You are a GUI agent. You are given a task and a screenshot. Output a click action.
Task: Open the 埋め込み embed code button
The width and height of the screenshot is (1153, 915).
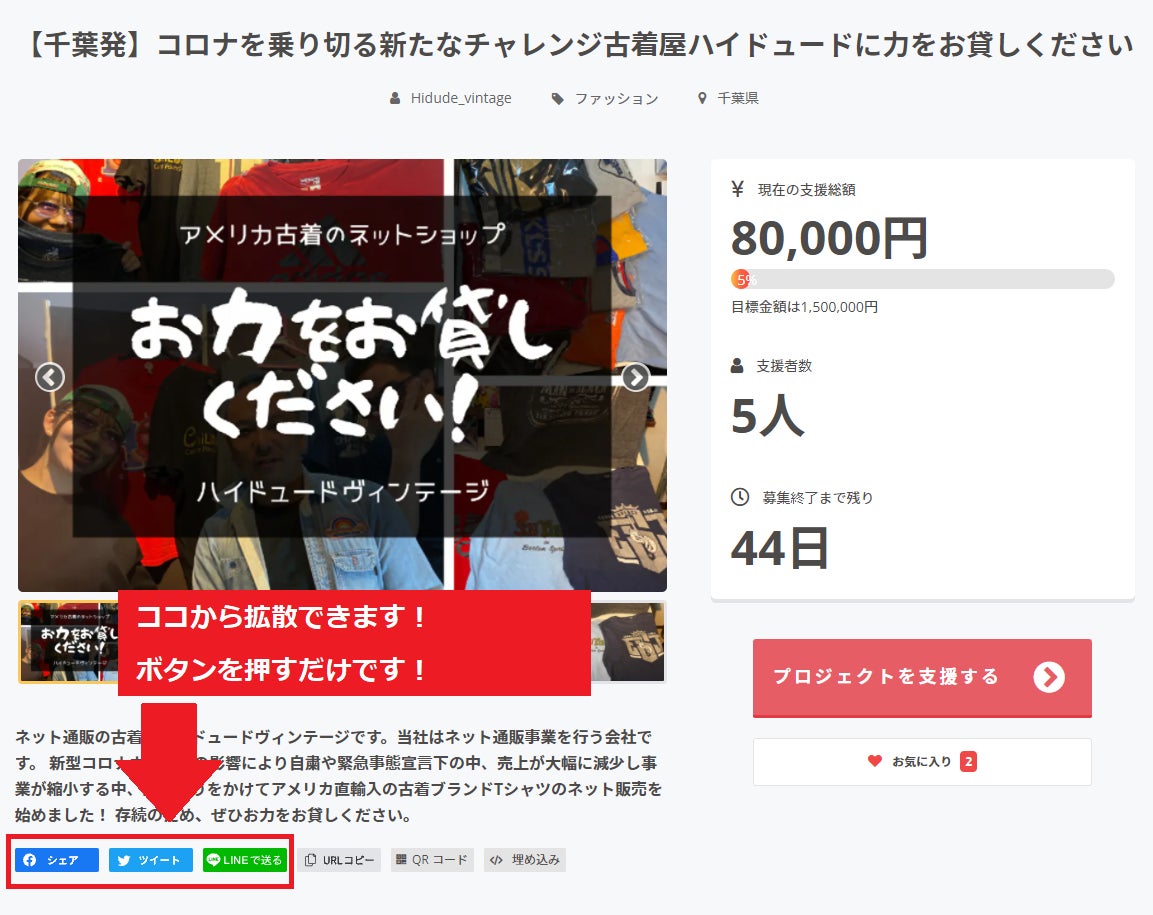525,860
